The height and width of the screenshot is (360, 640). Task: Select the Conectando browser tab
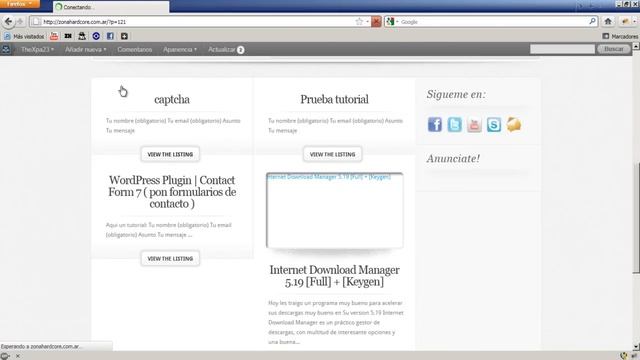pyautogui.click(x=111, y=7)
